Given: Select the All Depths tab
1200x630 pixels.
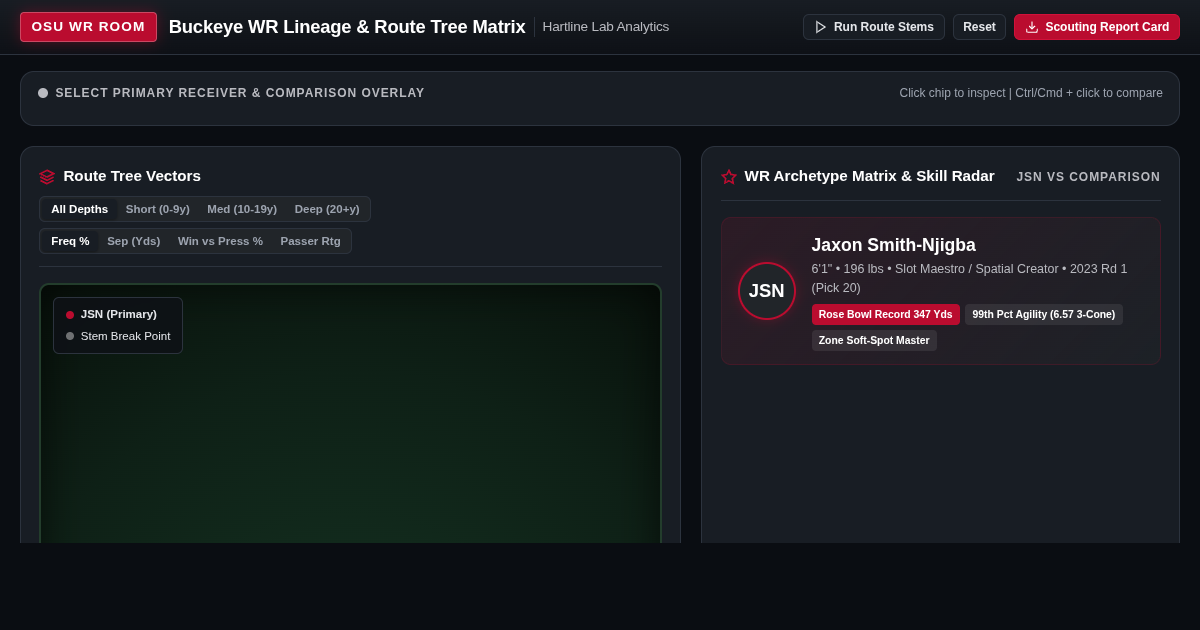Looking at the screenshot, I should point(79,209).
